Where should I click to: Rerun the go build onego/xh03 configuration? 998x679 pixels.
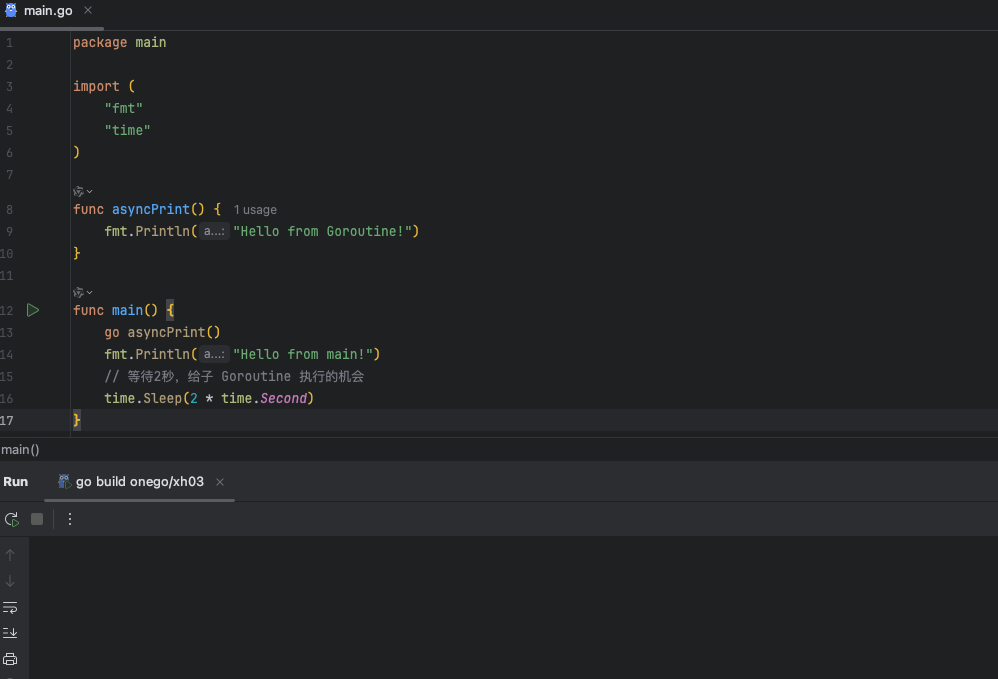pyautogui.click(x=11, y=519)
